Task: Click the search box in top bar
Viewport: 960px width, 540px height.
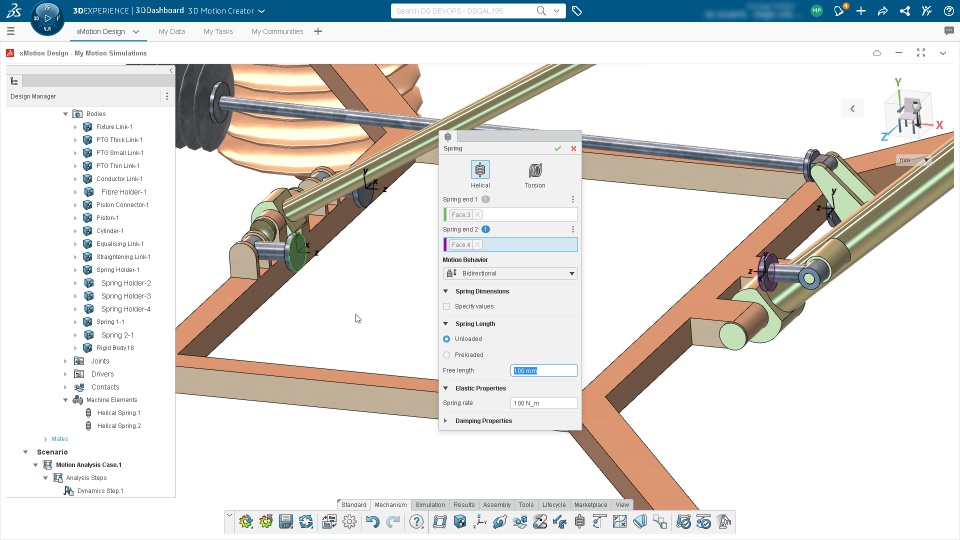Action: (x=464, y=10)
